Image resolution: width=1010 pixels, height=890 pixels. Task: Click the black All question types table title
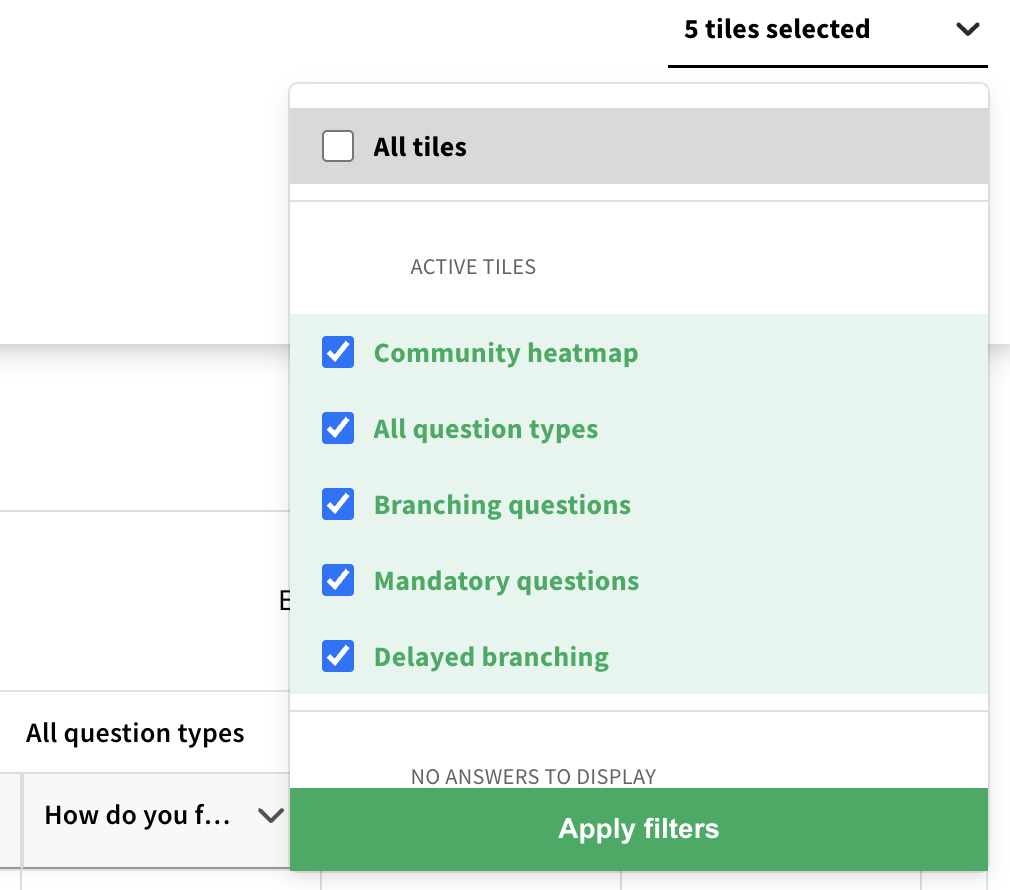(135, 733)
